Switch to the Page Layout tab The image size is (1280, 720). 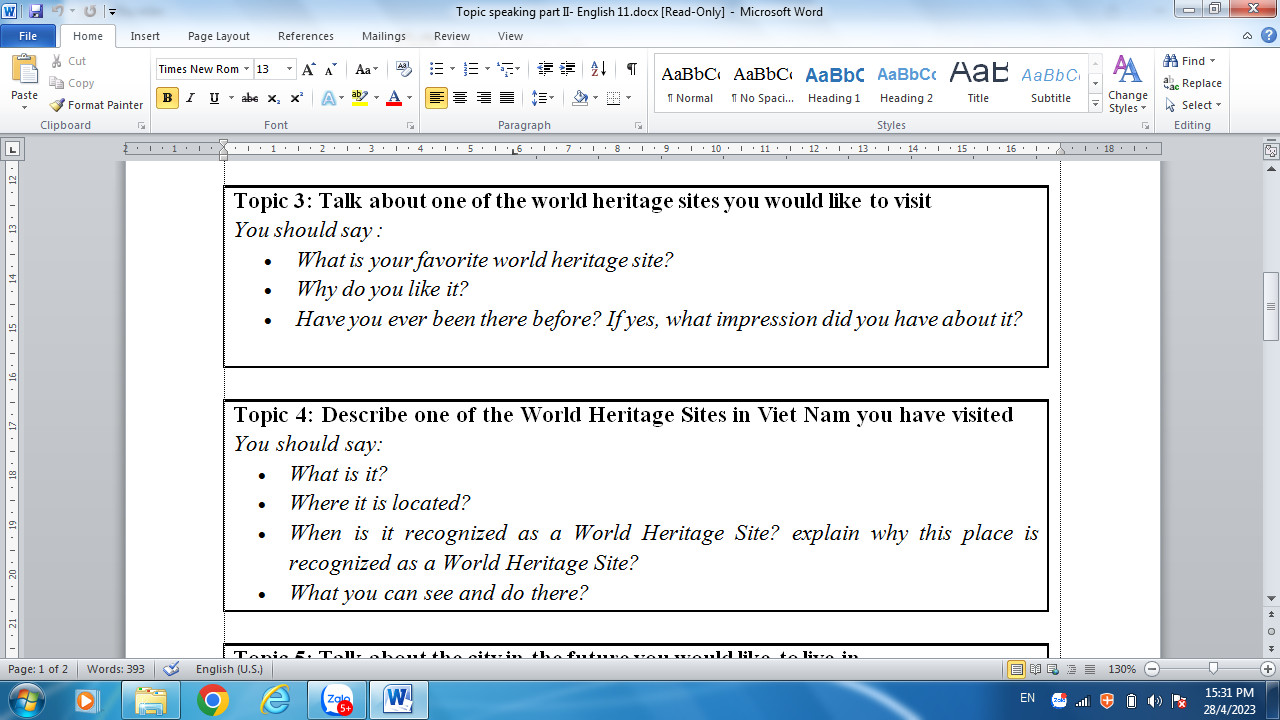(x=218, y=36)
